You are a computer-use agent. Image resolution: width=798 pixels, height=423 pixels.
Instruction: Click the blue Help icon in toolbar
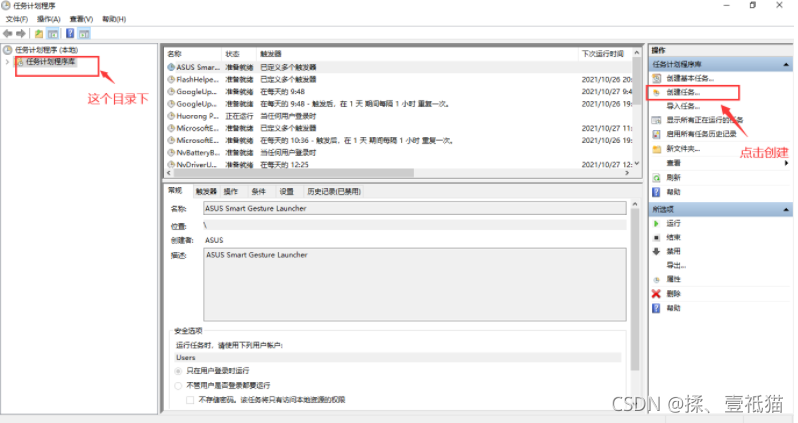pyautogui.click(x=70, y=33)
